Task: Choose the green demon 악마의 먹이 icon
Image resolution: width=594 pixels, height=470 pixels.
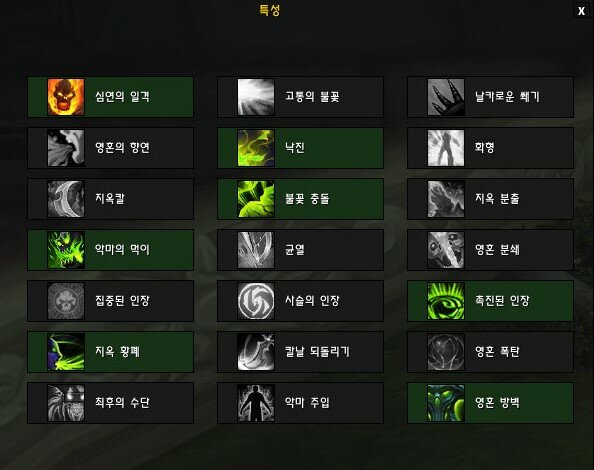Action: [x=66, y=250]
